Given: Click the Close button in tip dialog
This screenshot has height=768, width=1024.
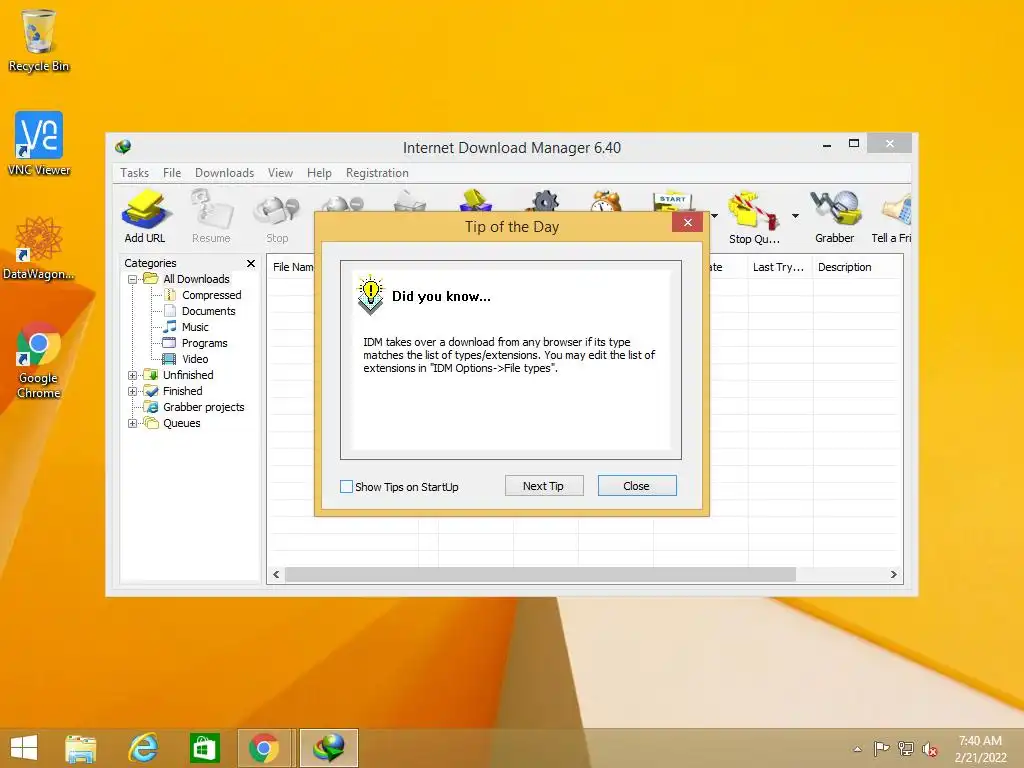Looking at the screenshot, I should coord(637,486).
